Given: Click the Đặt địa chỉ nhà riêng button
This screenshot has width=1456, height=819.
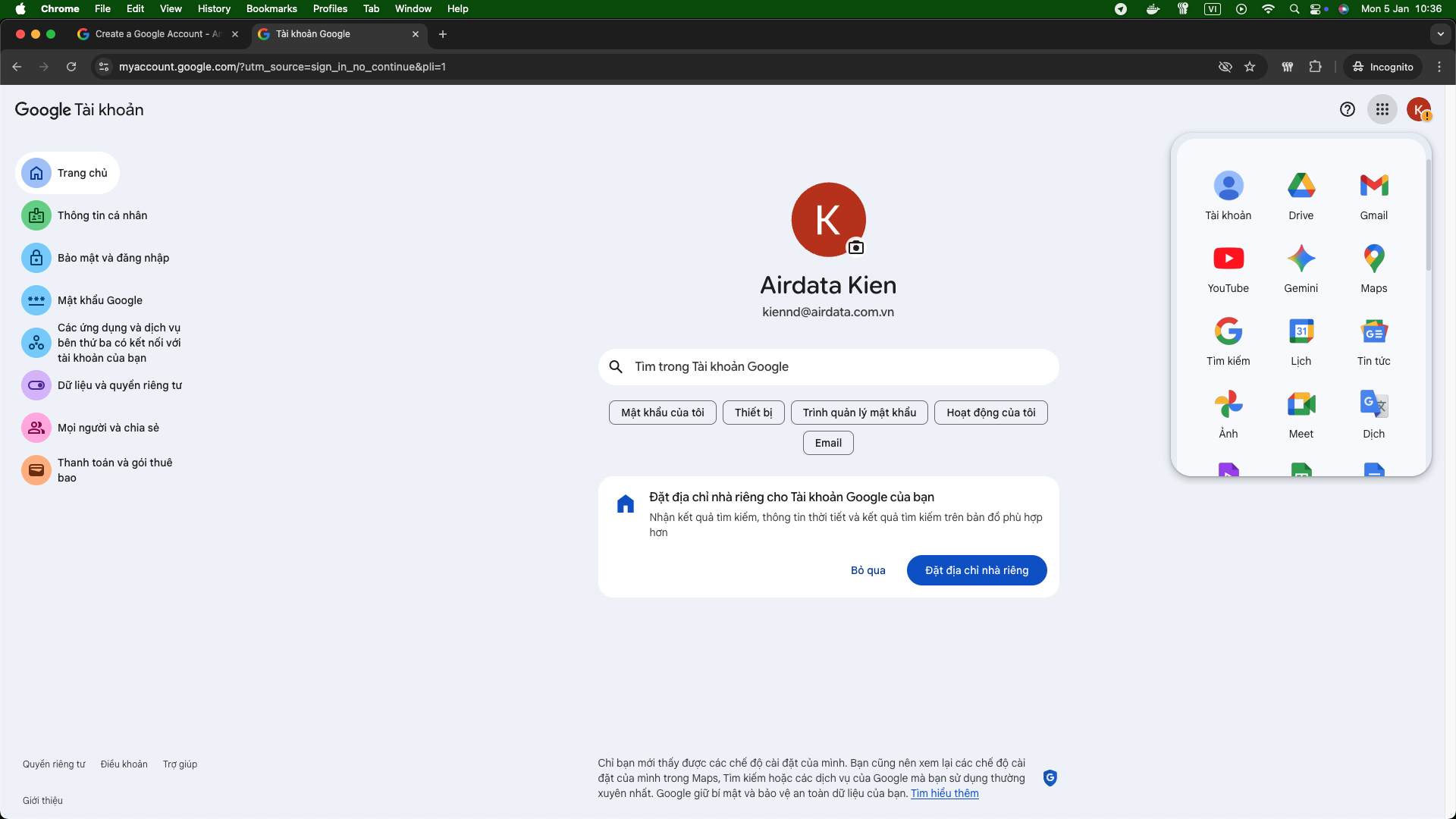Looking at the screenshot, I should click(x=976, y=570).
